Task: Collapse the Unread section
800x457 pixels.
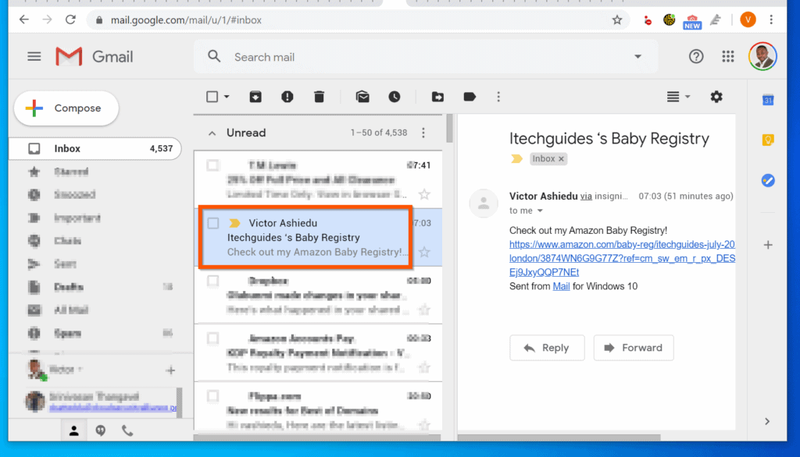Action: [212, 133]
